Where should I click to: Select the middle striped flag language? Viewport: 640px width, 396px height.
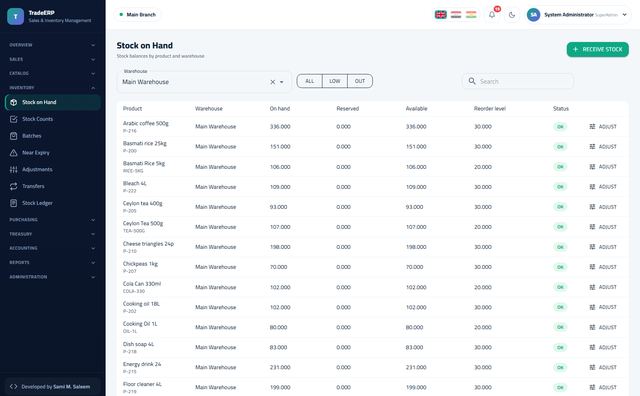[x=456, y=15]
